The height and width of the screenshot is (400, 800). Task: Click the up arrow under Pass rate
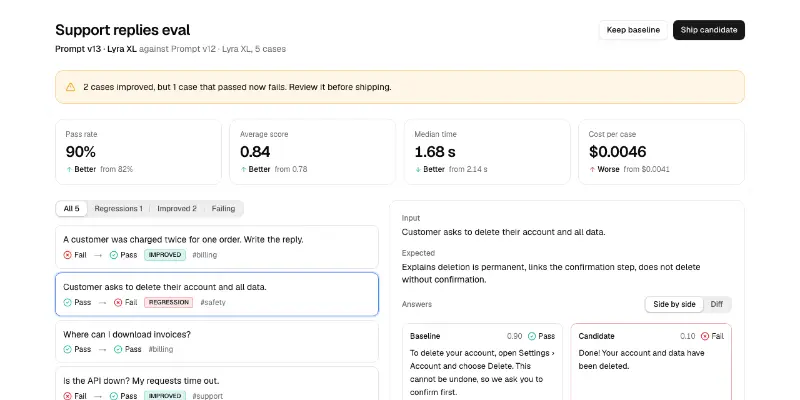pos(69,169)
